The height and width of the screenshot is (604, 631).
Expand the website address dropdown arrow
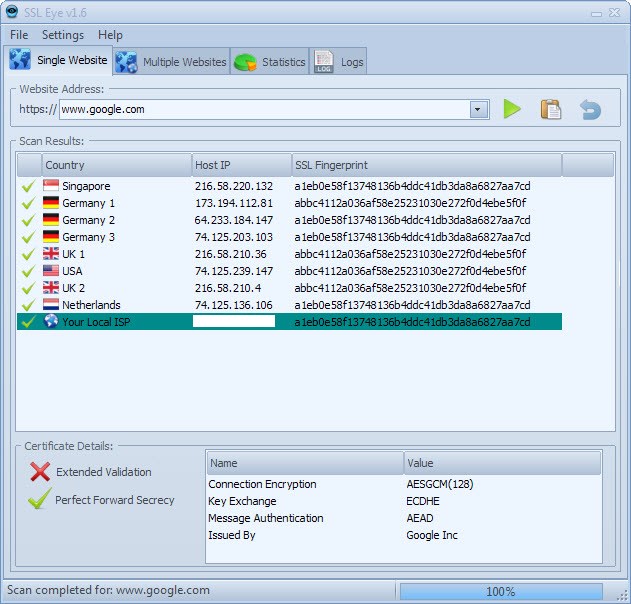[478, 109]
